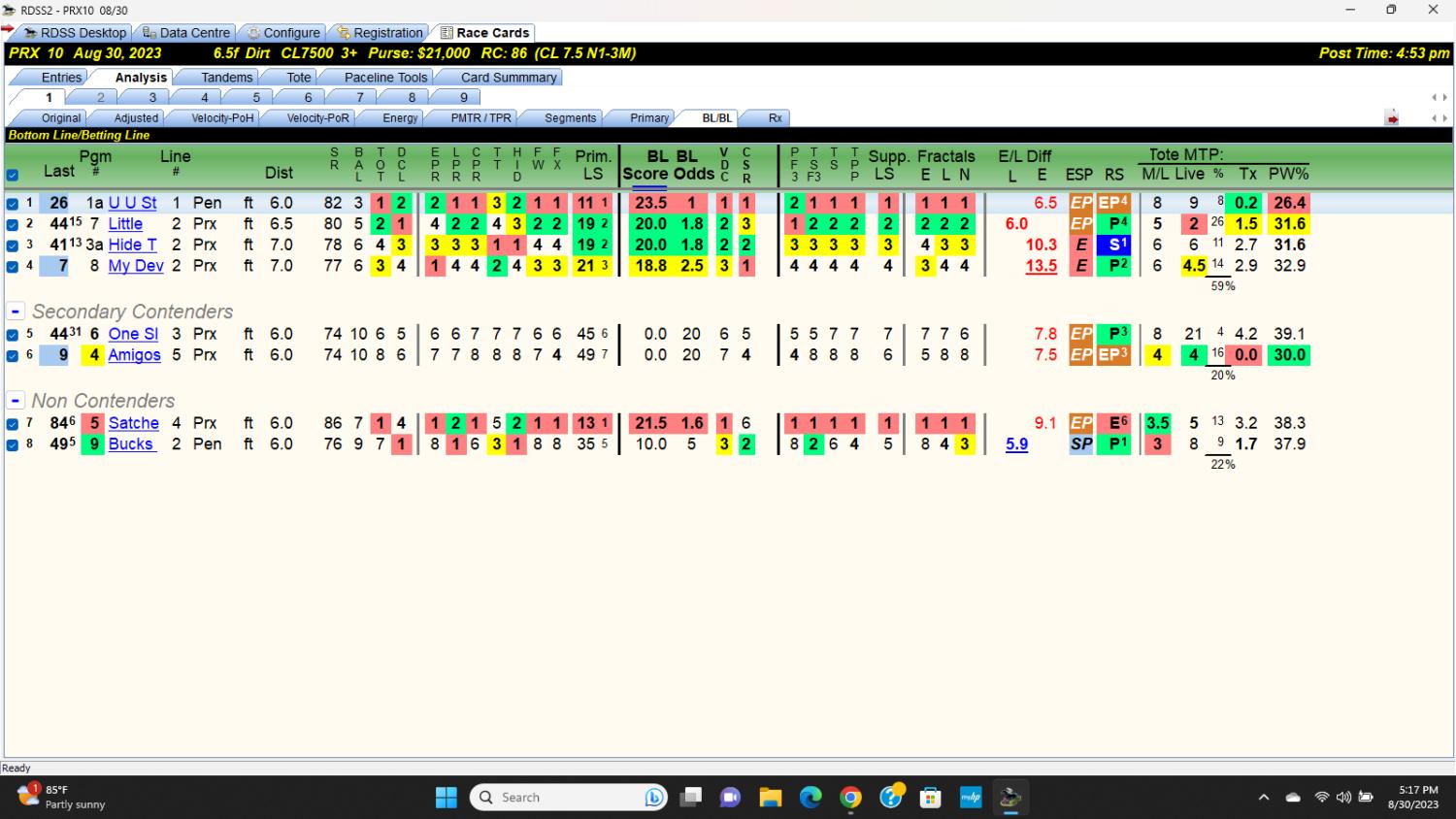Open the Segments view tab
This screenshot has height=819, width=1456.
tap(570, 118)
